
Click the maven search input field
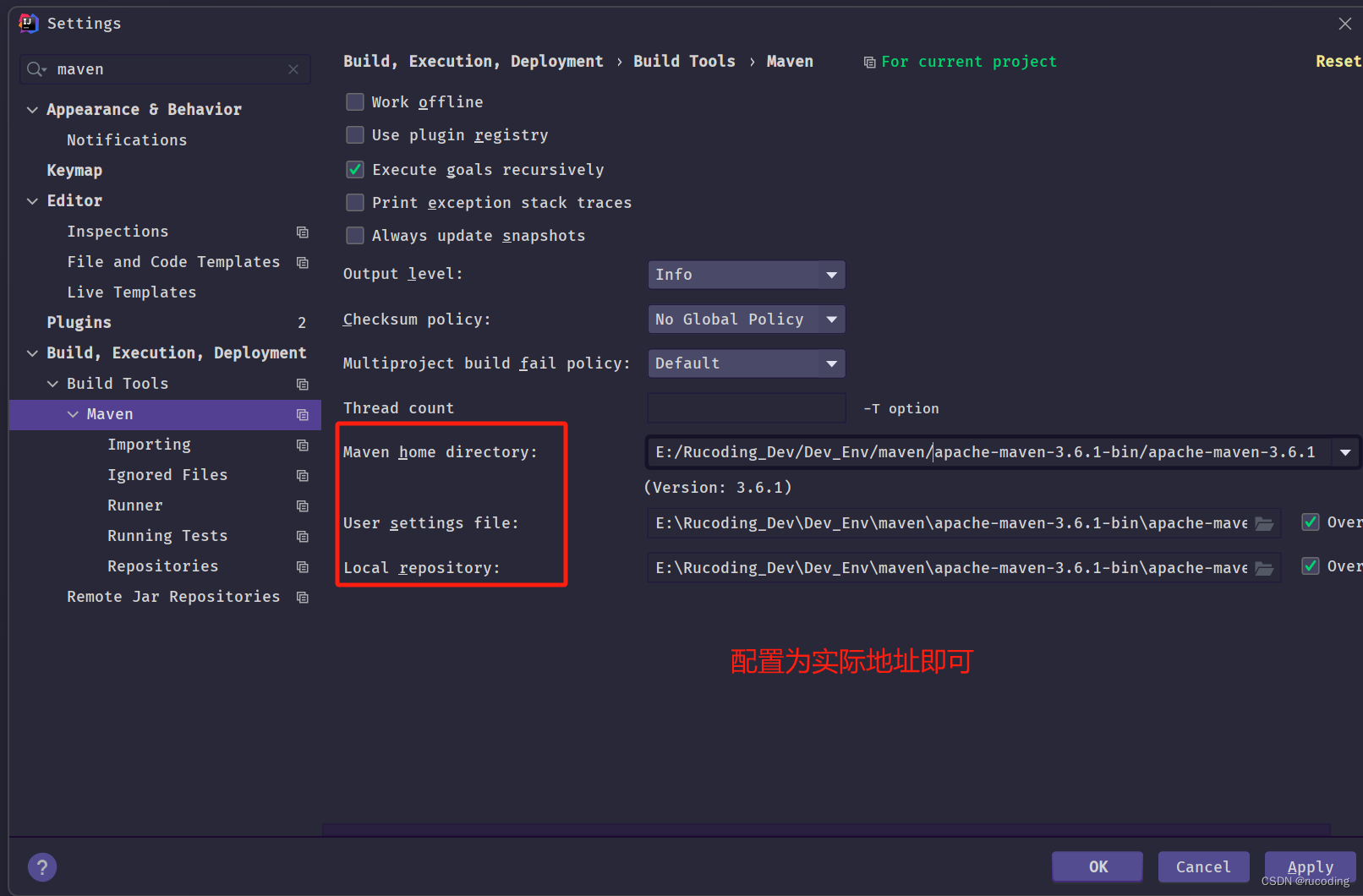pyautogui.click(x=165, y=69)
